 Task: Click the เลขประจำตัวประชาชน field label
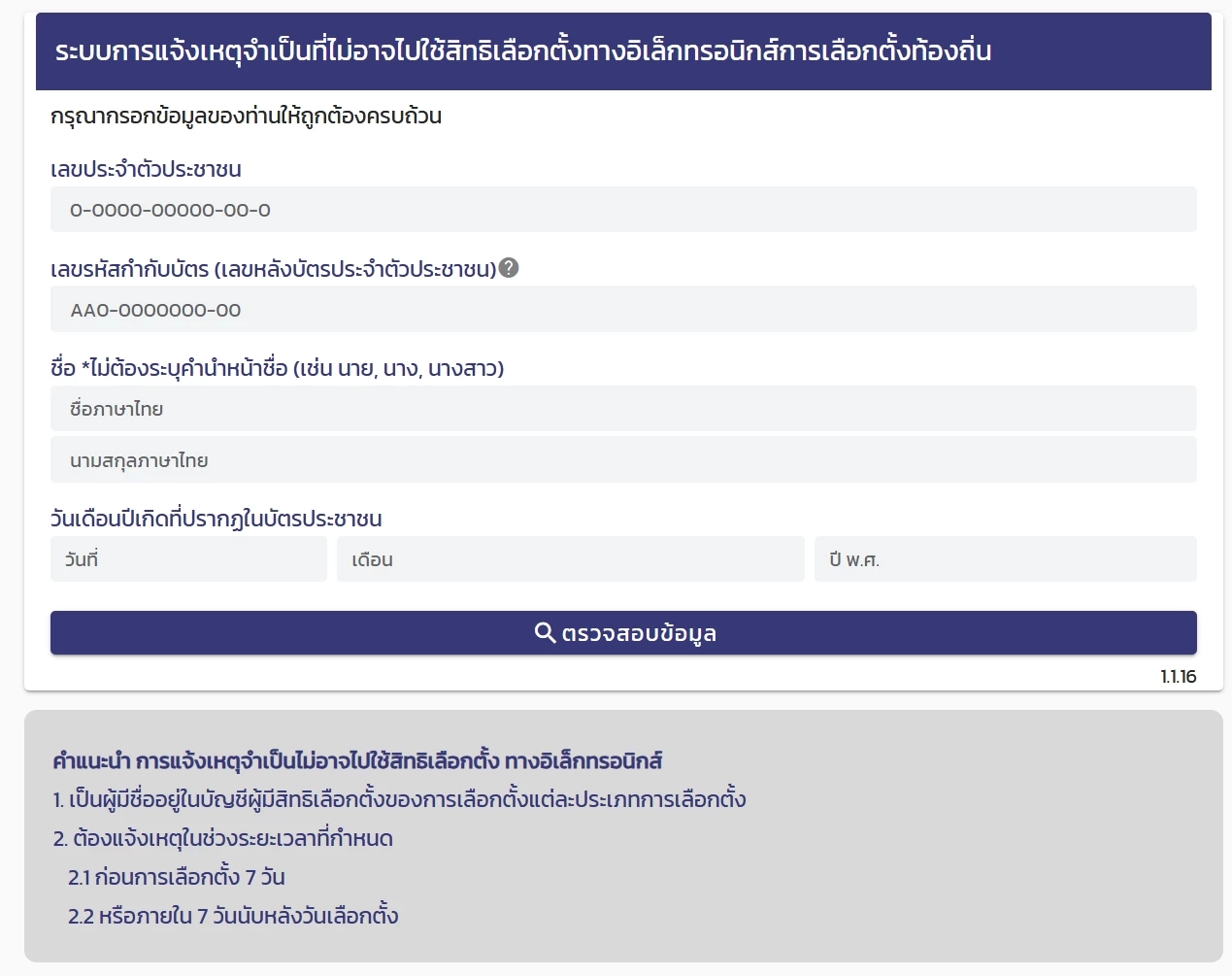tap(146, 168)
